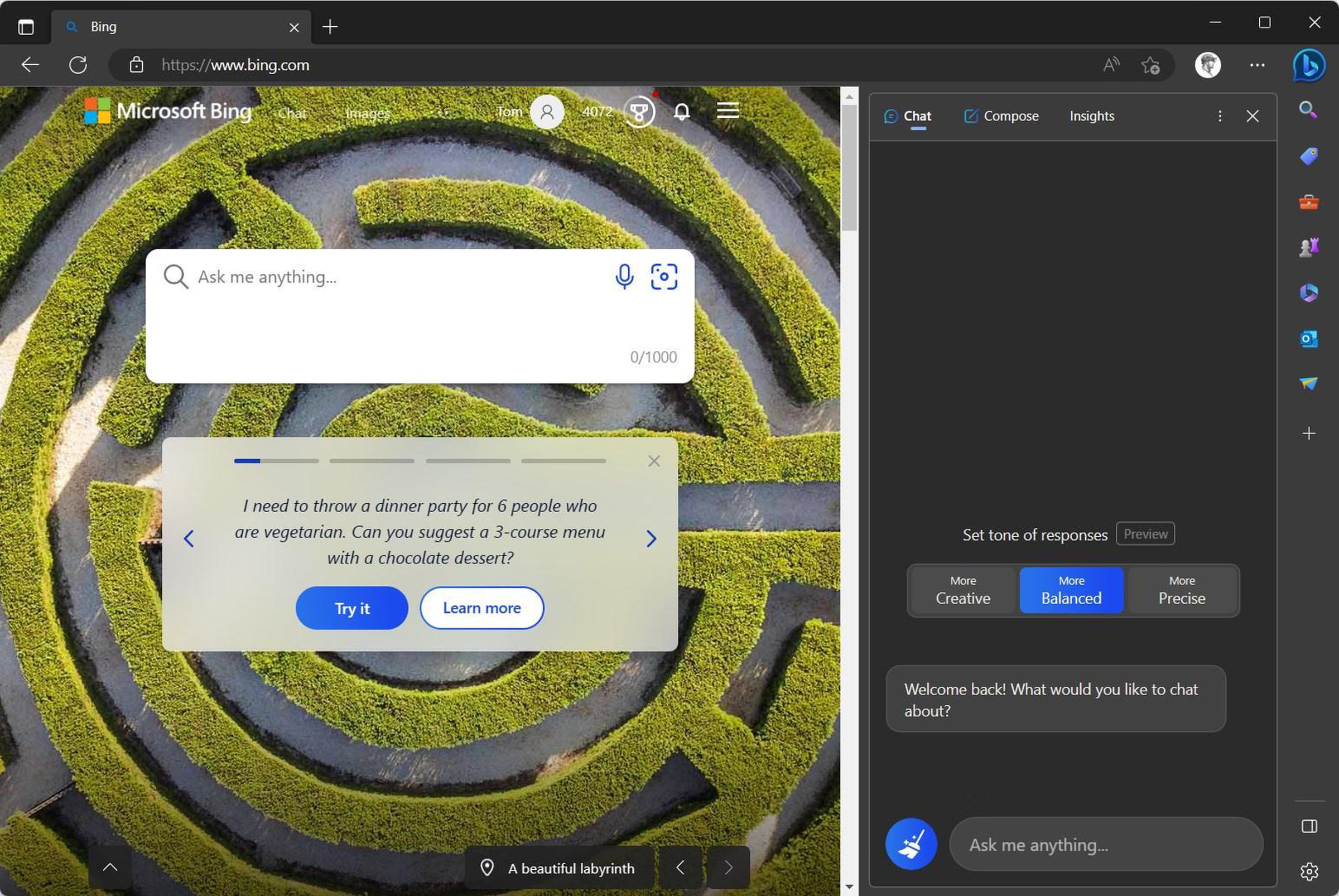Expand the hamburger menu on Bing homepage

[728, 111]
